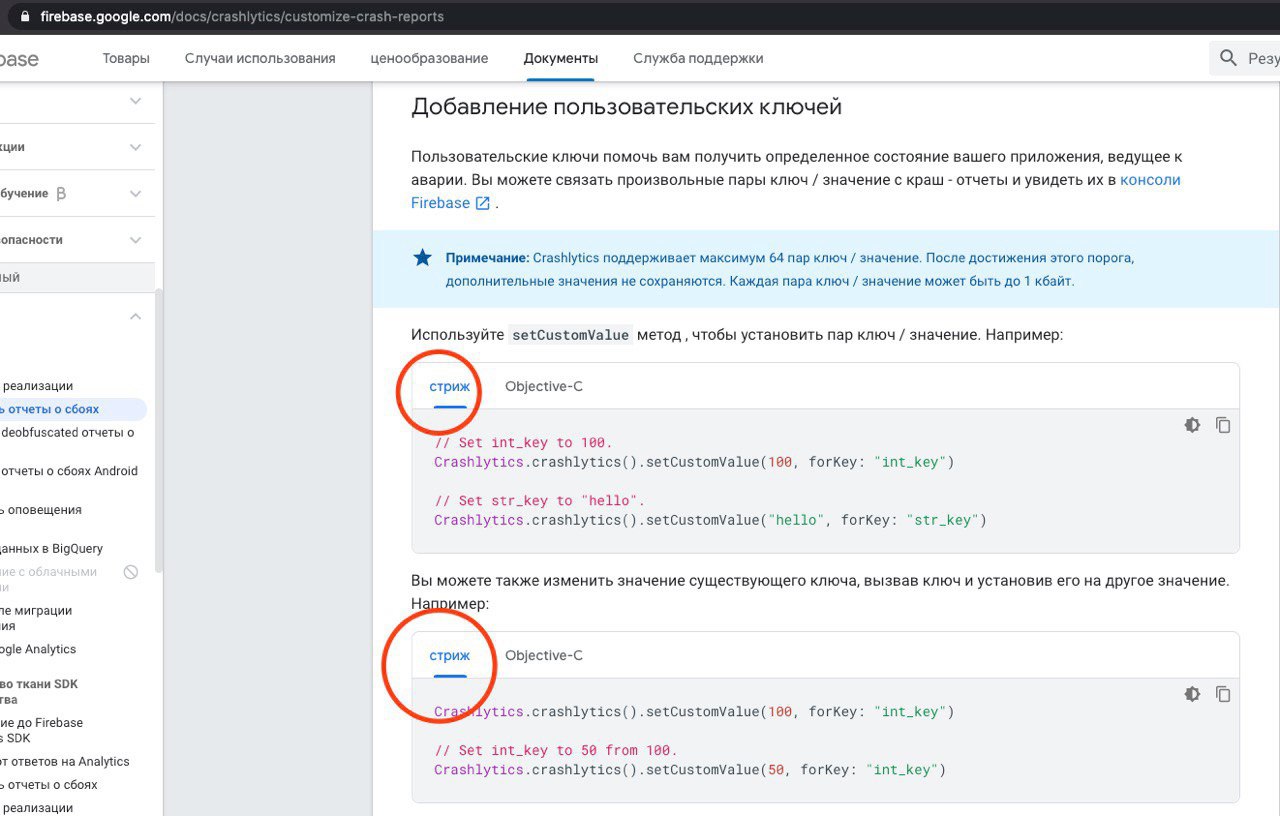Click the star note icon

click(x=423, y=258)
